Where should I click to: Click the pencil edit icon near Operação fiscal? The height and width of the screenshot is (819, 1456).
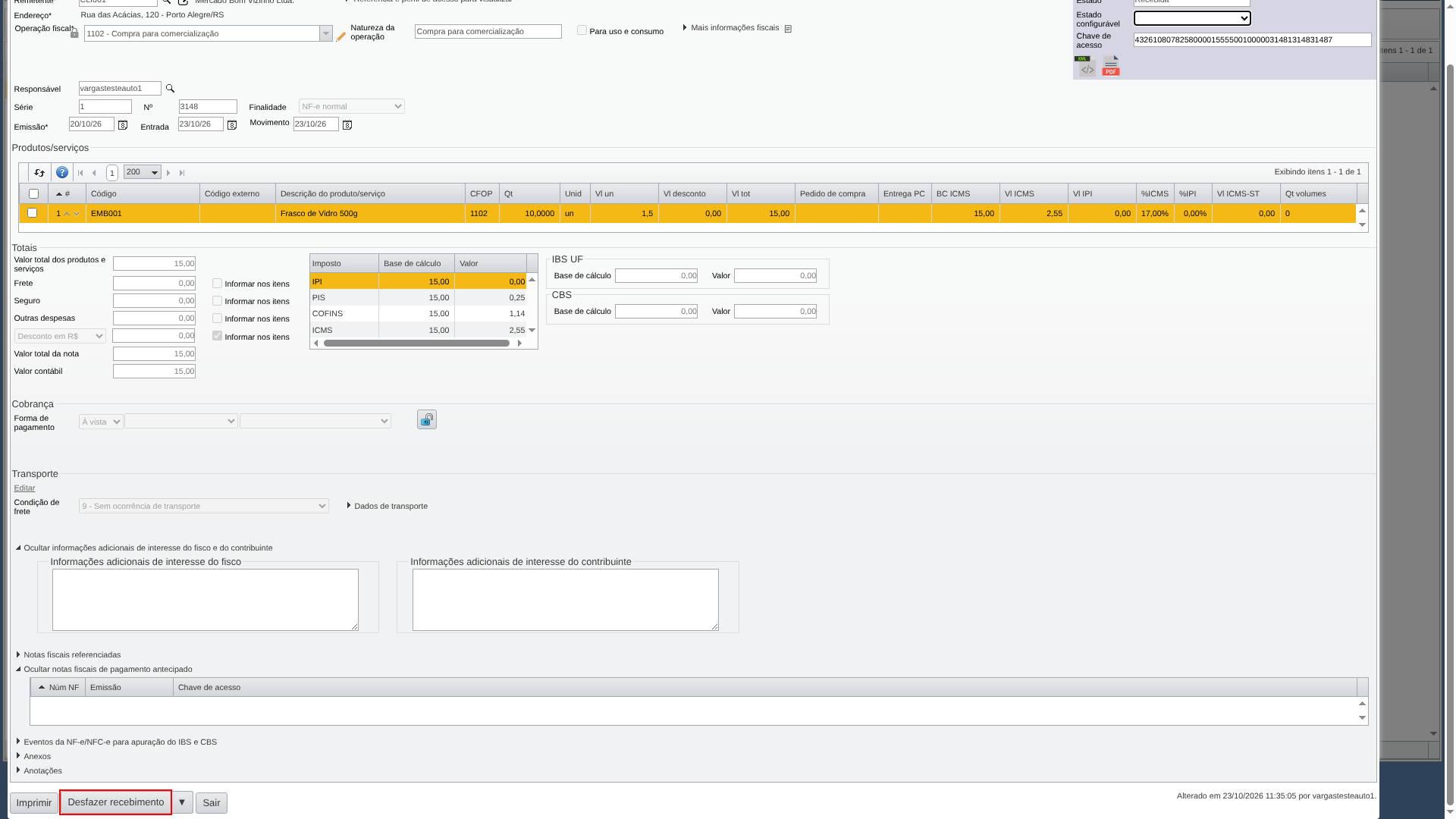(x=340, y=36)
